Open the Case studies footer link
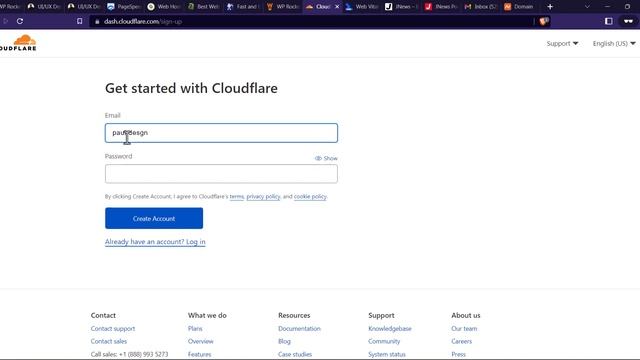The height and width of the screenshot is (360, 640). point(295,354)
